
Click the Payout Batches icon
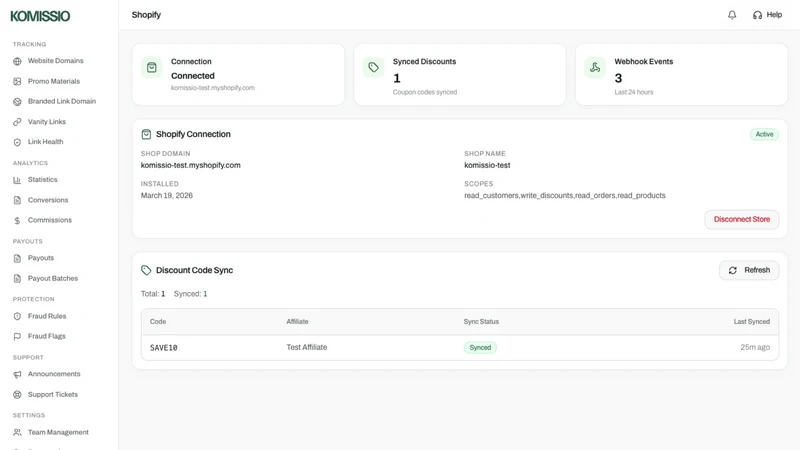(x=17, y=279)
